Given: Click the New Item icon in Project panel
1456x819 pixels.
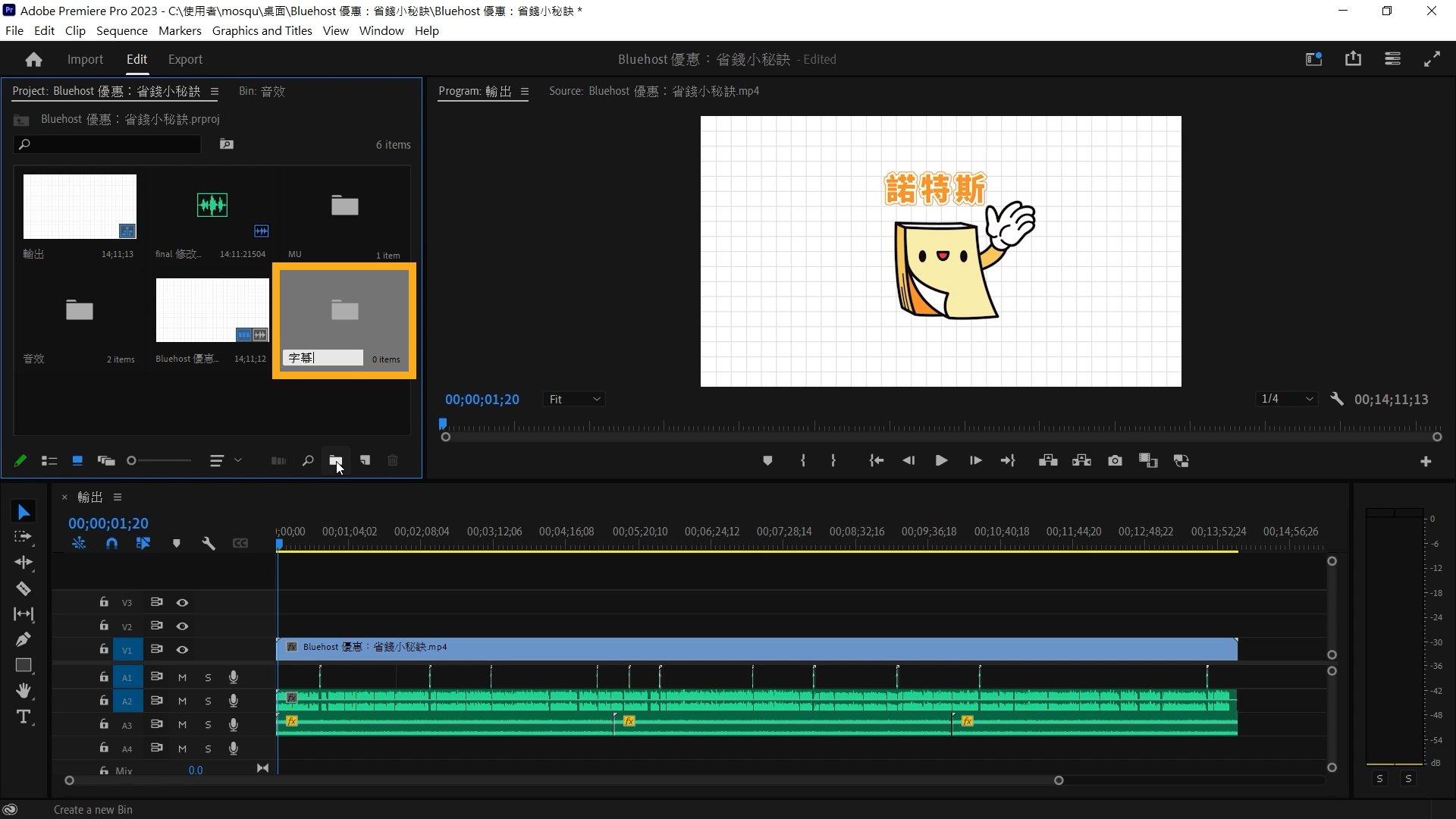Looking at the screenshot, I should pos(365,460).
